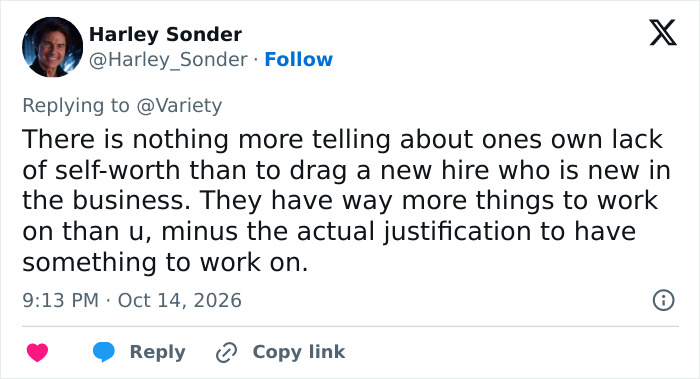Screen dimensions: 700x379
Task: Click the blue speech bubble reply icon
Action: point(104,352)
